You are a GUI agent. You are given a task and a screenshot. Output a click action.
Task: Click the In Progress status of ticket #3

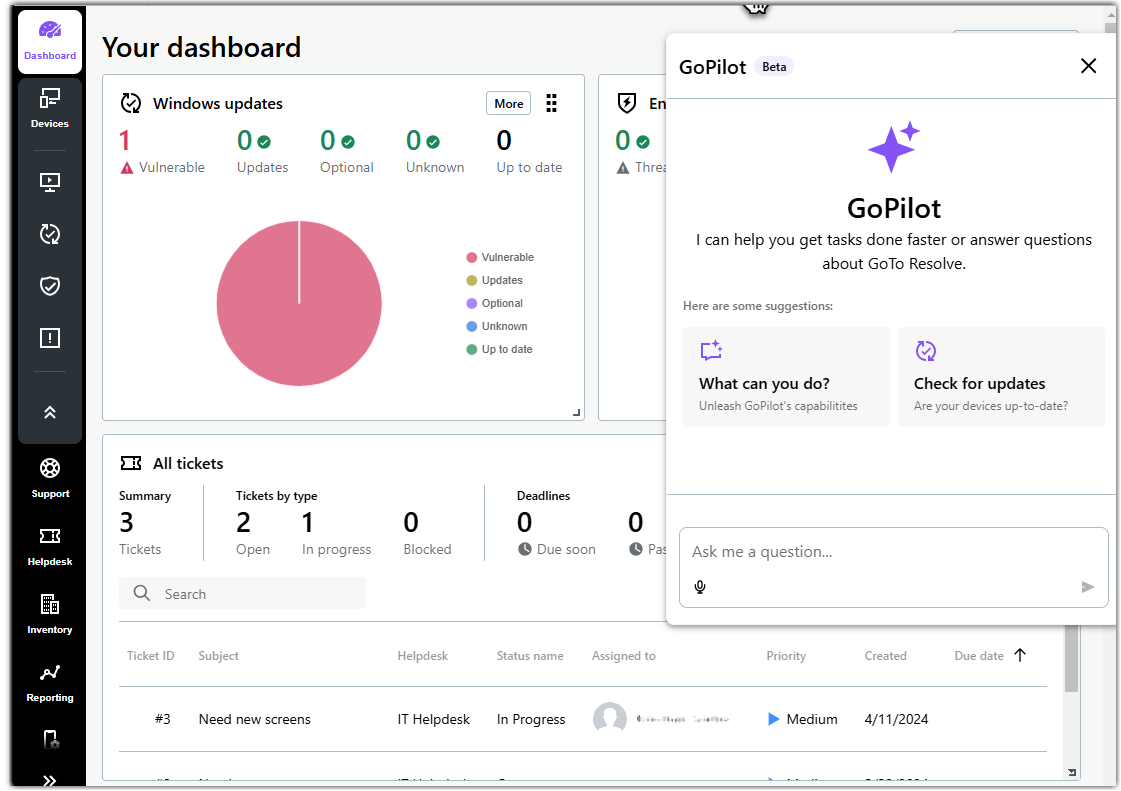531,719
